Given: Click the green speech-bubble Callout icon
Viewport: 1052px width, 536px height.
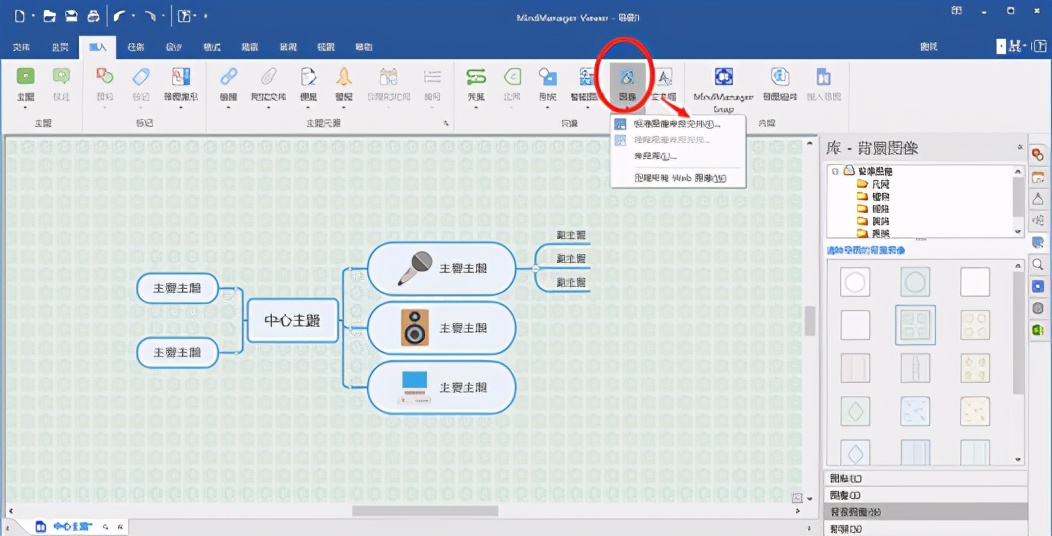Looking at the screenshot, I should (x=61, y=76).
